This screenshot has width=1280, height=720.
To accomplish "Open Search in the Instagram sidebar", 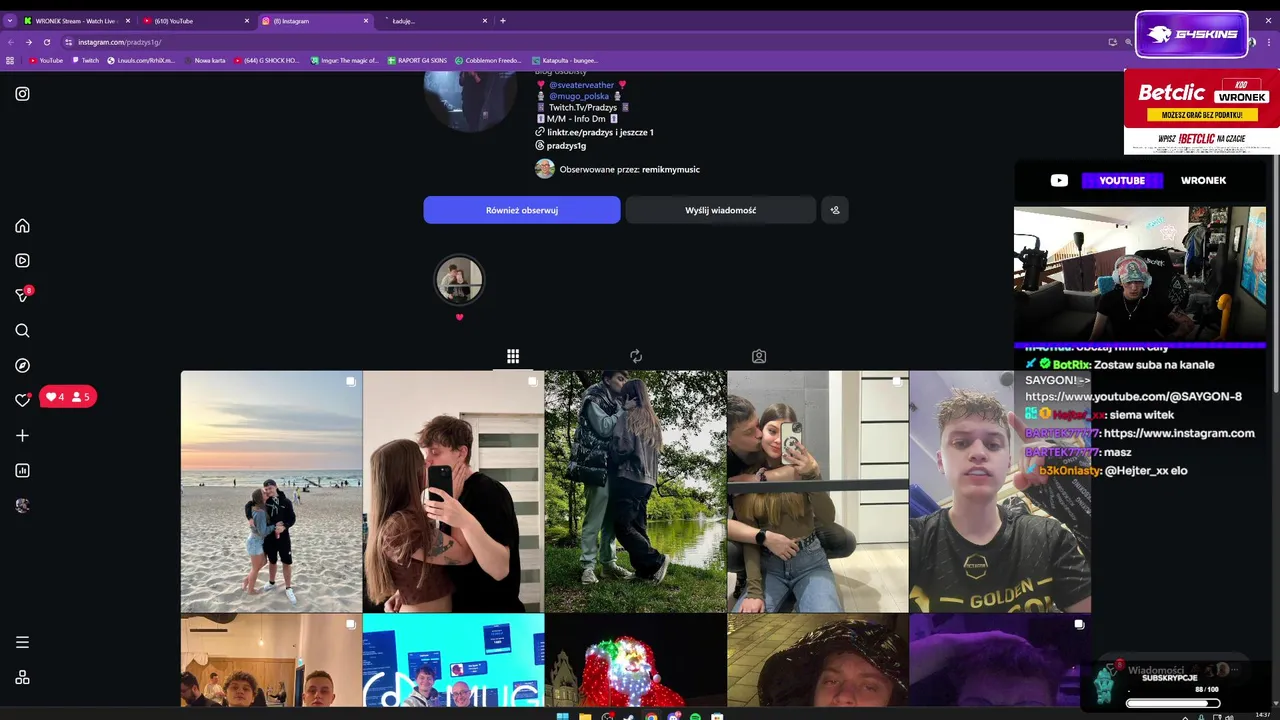I will point(22,331).
